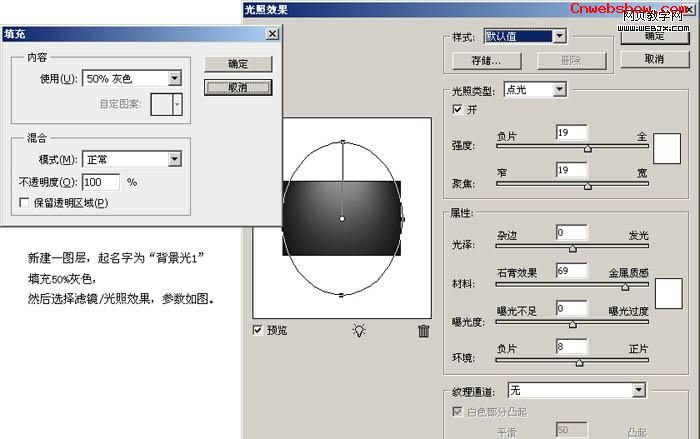Click 确定 in the 填充 dialog
Image resolution: width=700 pixels, height=439 pixels.
click(x=238, y=64)
